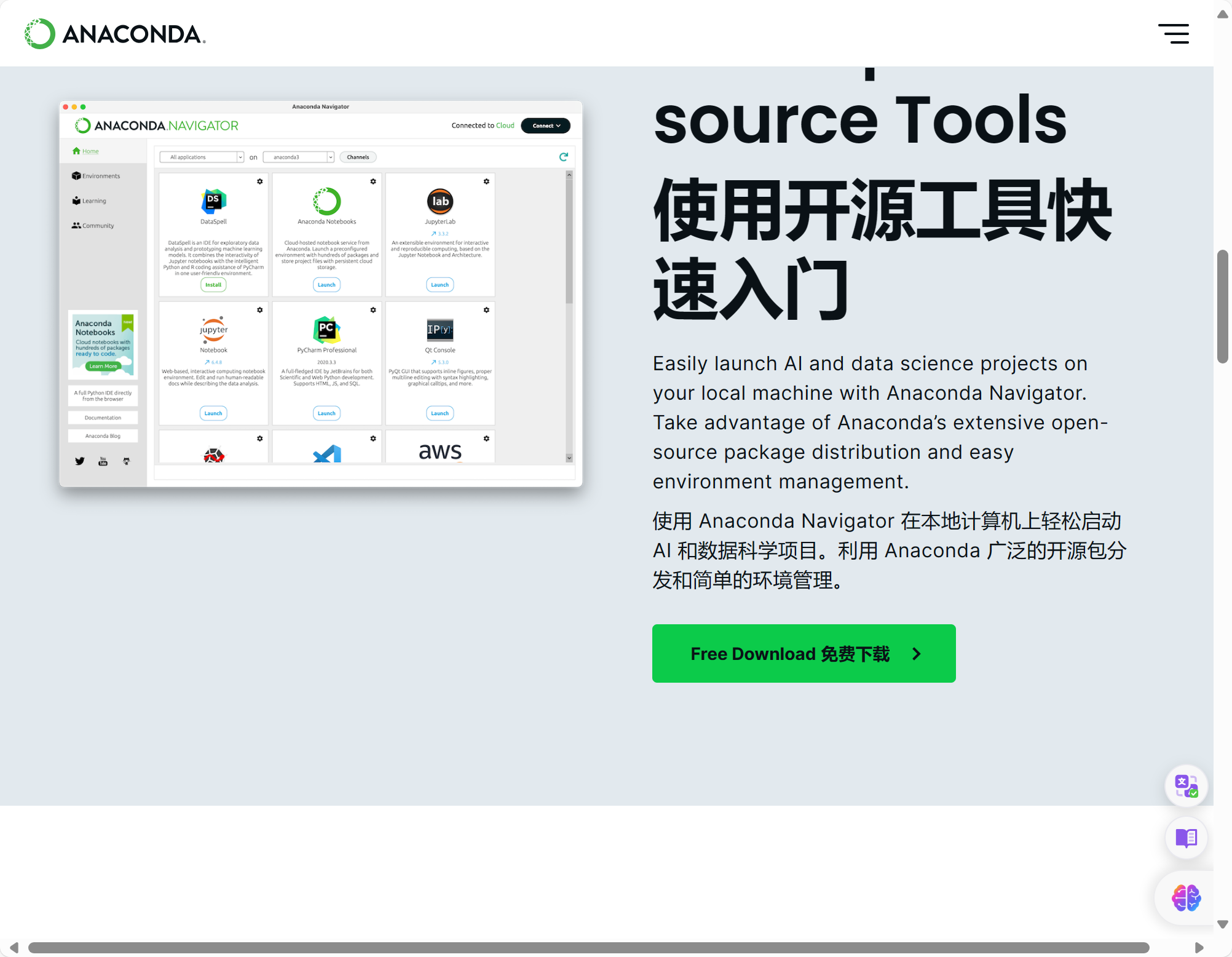Click the horizontal scrollbar right arrow
The height and width of the screenshot is (957, 1232).
1199,948
